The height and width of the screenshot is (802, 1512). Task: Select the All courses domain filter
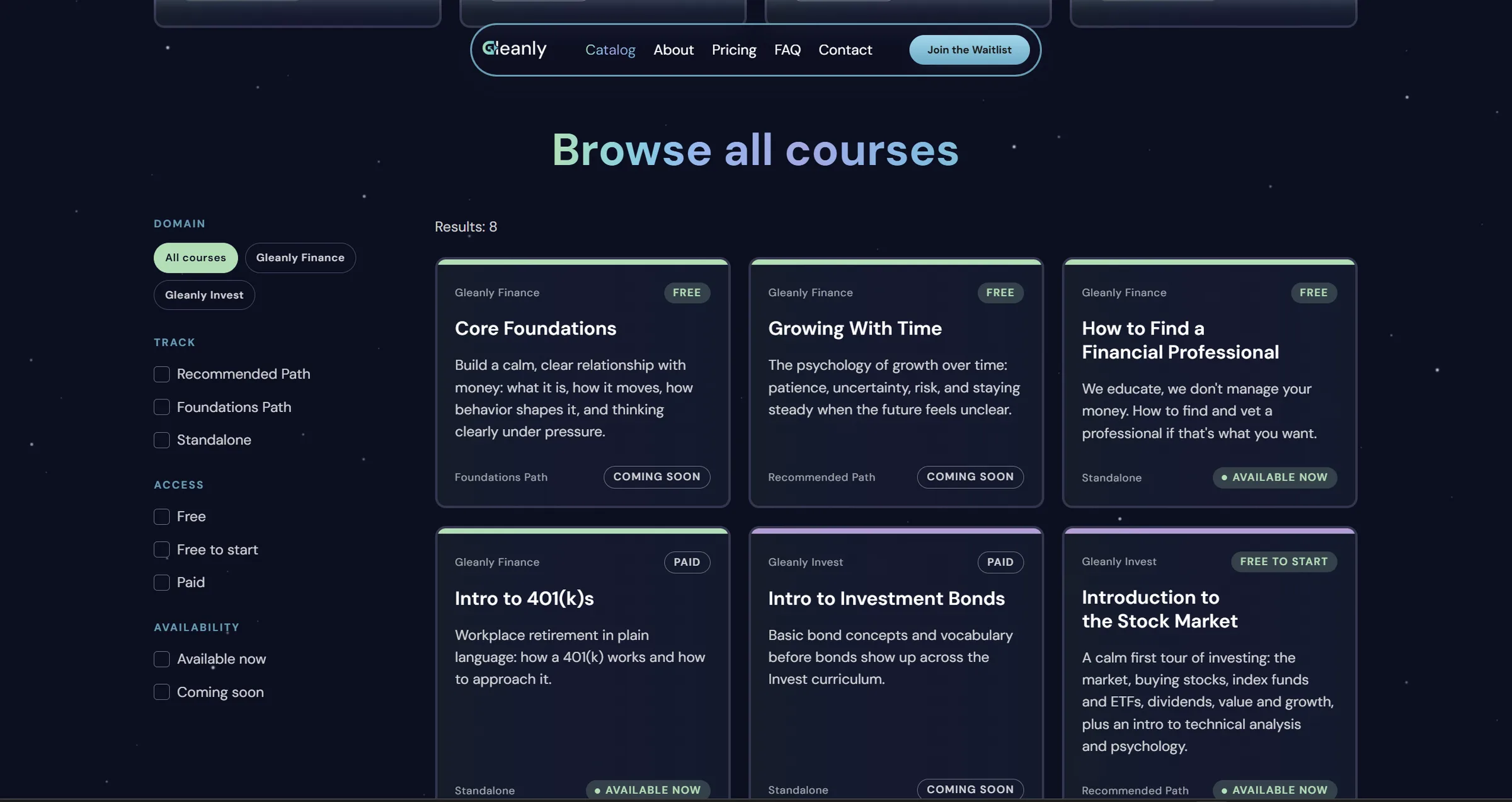click(x=195, y=258)
